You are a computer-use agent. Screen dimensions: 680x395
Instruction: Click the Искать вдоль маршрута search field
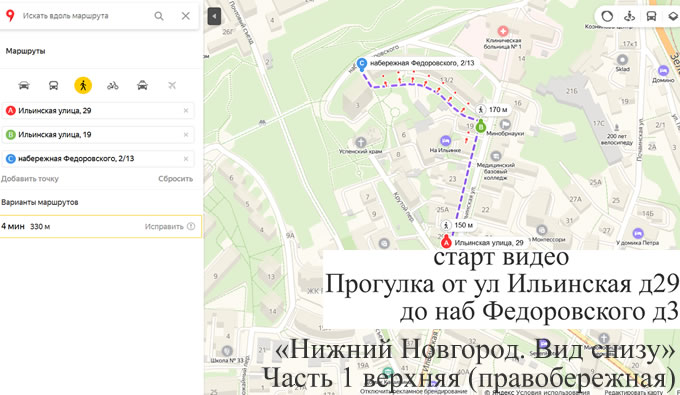click(85, 16)
